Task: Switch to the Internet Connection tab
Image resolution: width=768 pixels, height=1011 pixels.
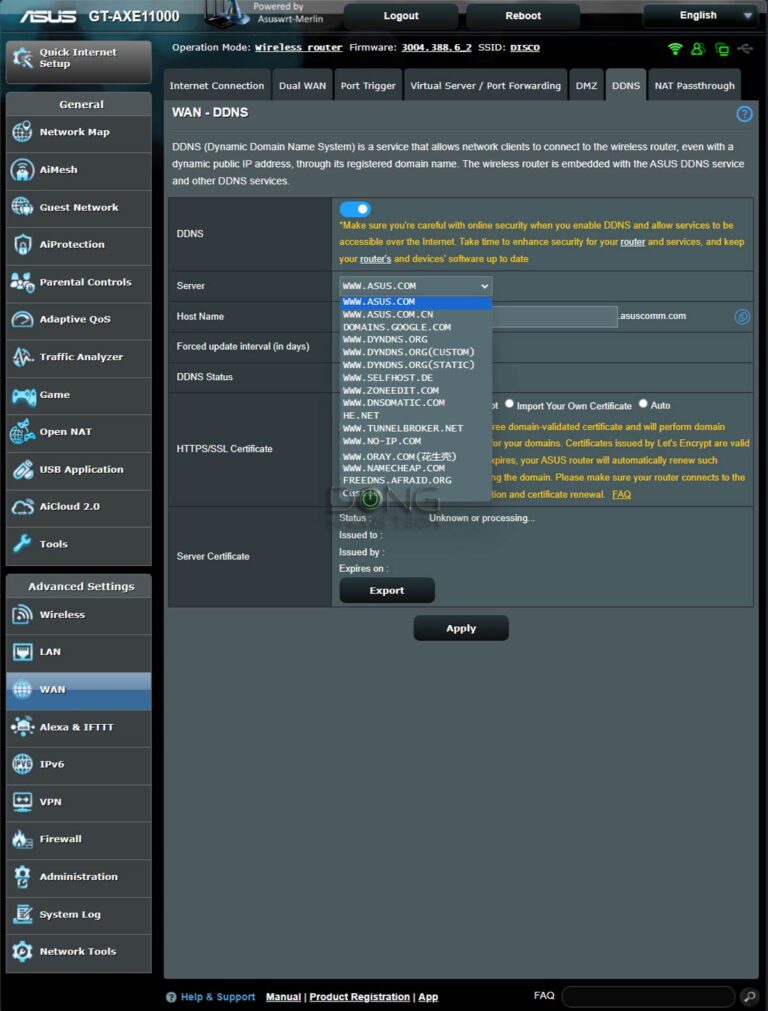Action: coord(217,85)
